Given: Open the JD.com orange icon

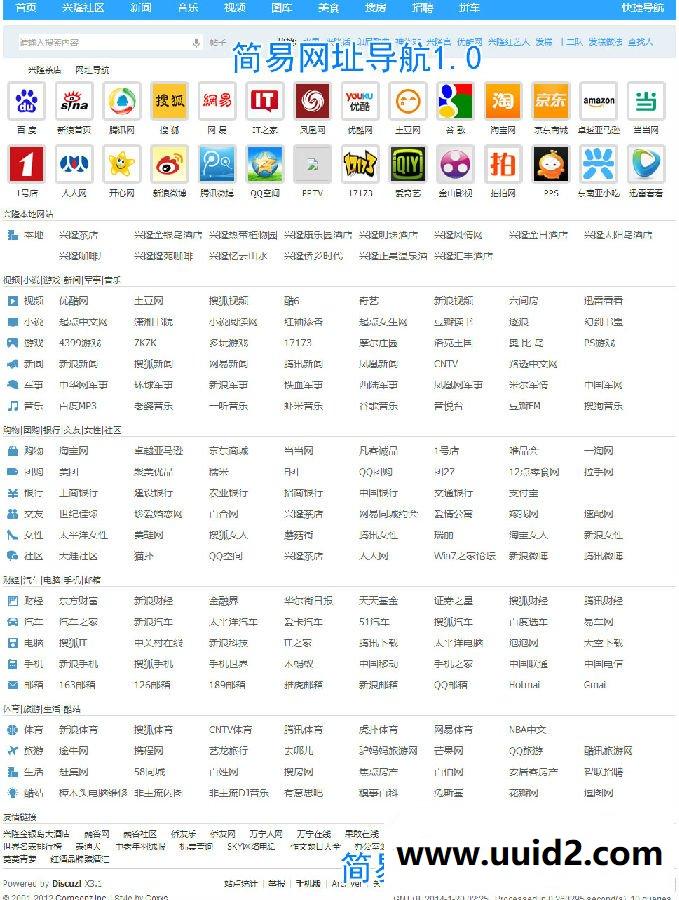Looking at the screenshot, I should tap(550, 101).
